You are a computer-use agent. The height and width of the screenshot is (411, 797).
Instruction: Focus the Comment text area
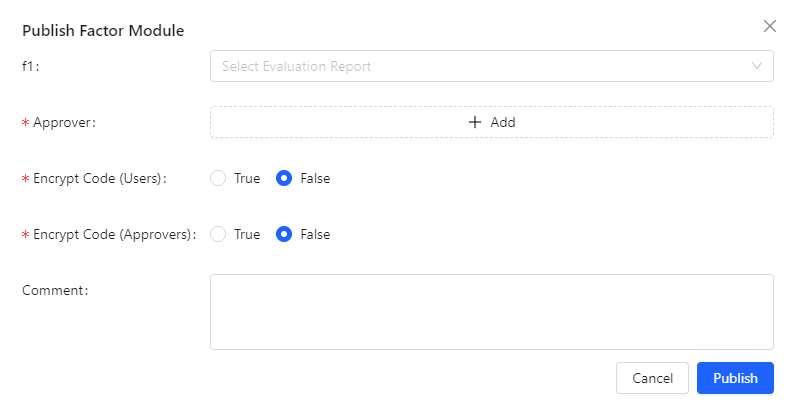(x=491, y=312)
